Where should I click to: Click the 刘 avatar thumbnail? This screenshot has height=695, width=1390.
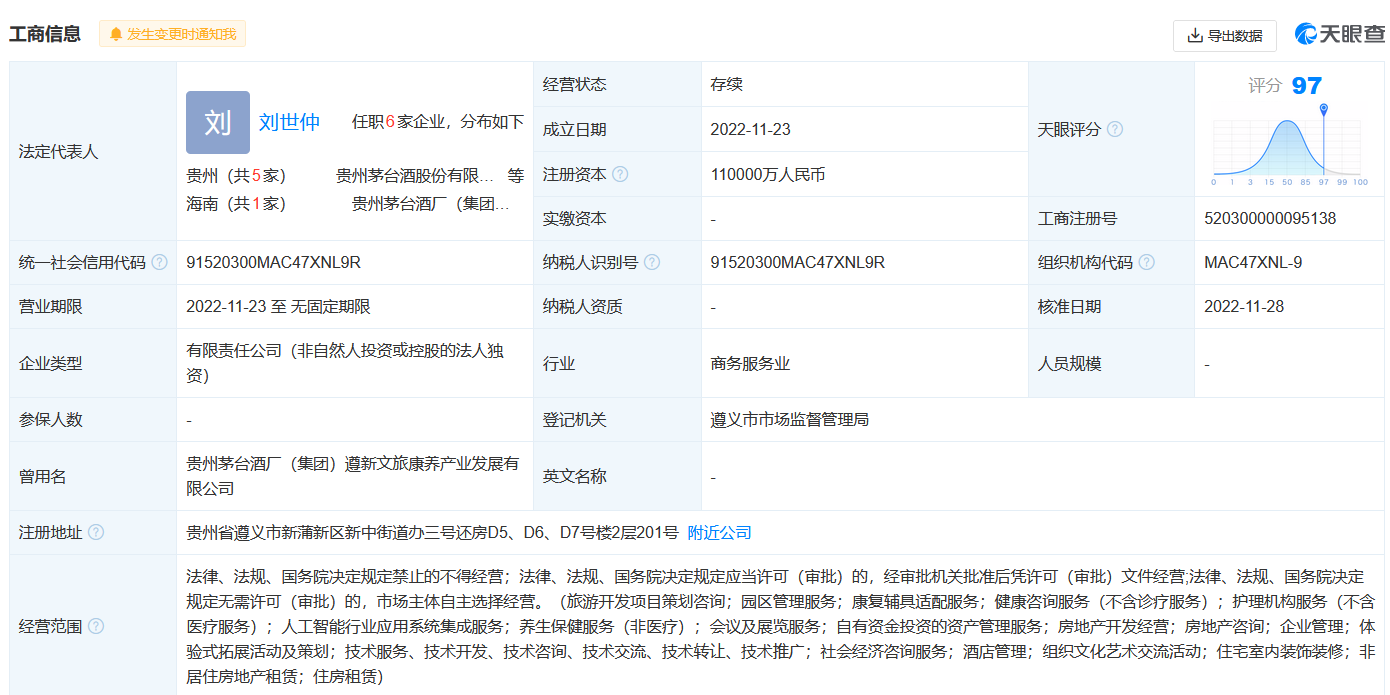217,123
